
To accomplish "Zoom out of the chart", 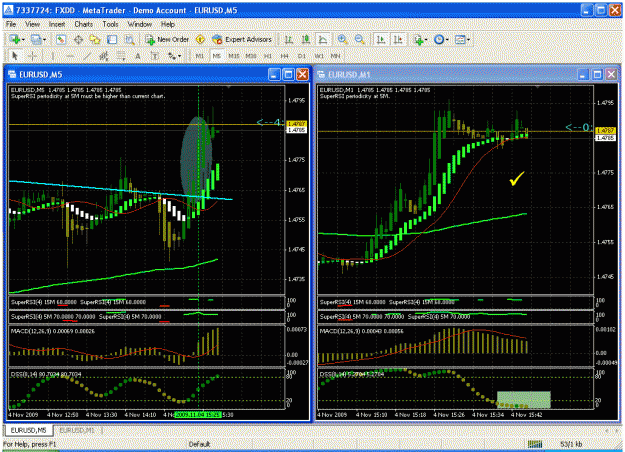I will 360,39.
